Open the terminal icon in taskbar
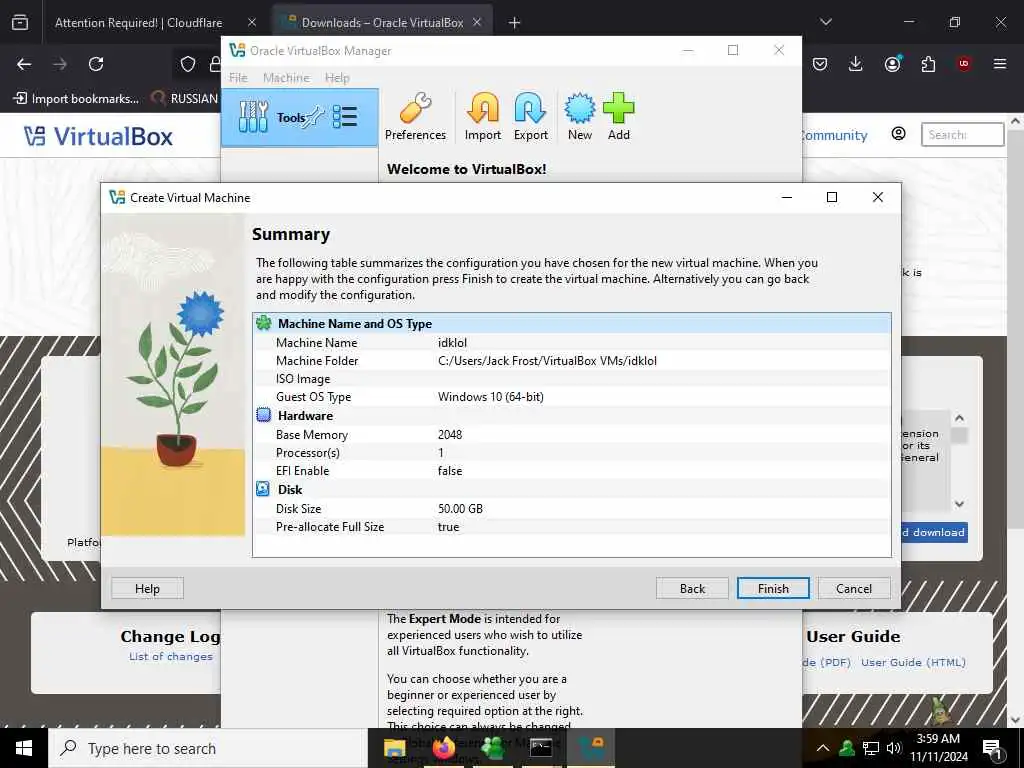The image size is (1024, 768). (x=541, y=748)
